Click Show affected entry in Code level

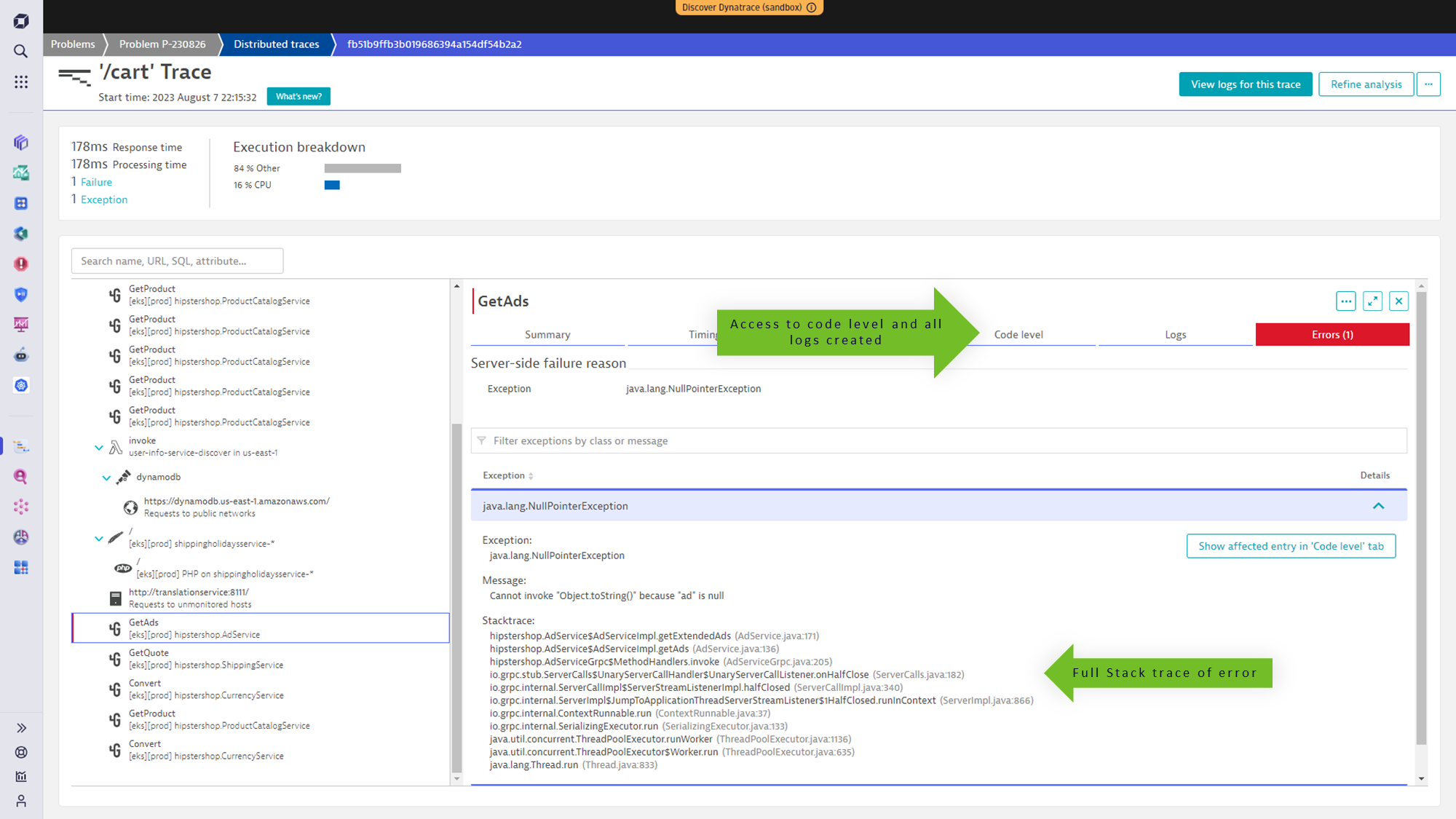pyautogui.click(x=1290, y=546)
